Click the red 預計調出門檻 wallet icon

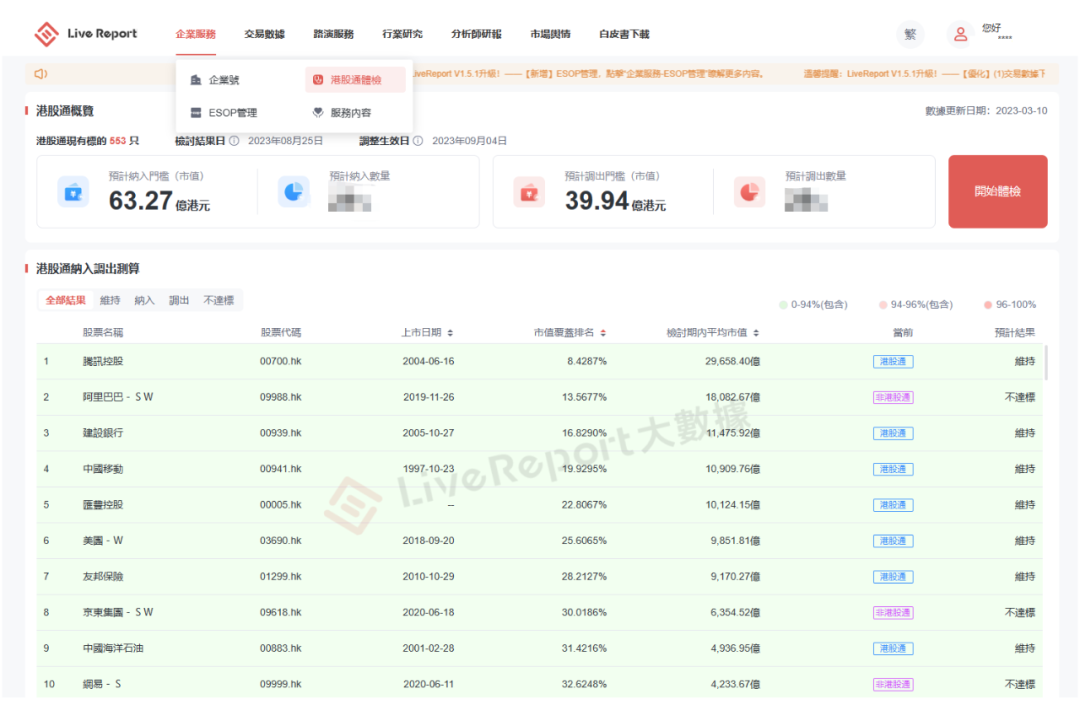coord(529,192)
